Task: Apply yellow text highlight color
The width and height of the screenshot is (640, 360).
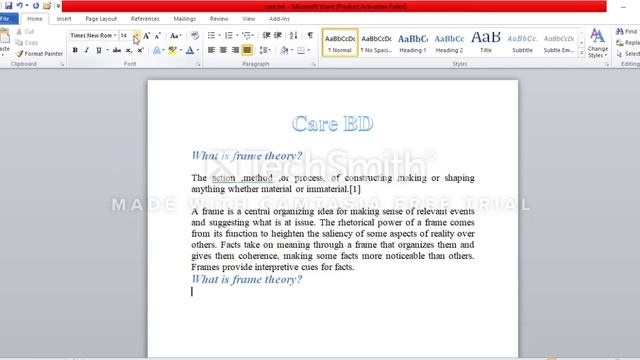Action: pyautogui.click(x=173, y=50)
